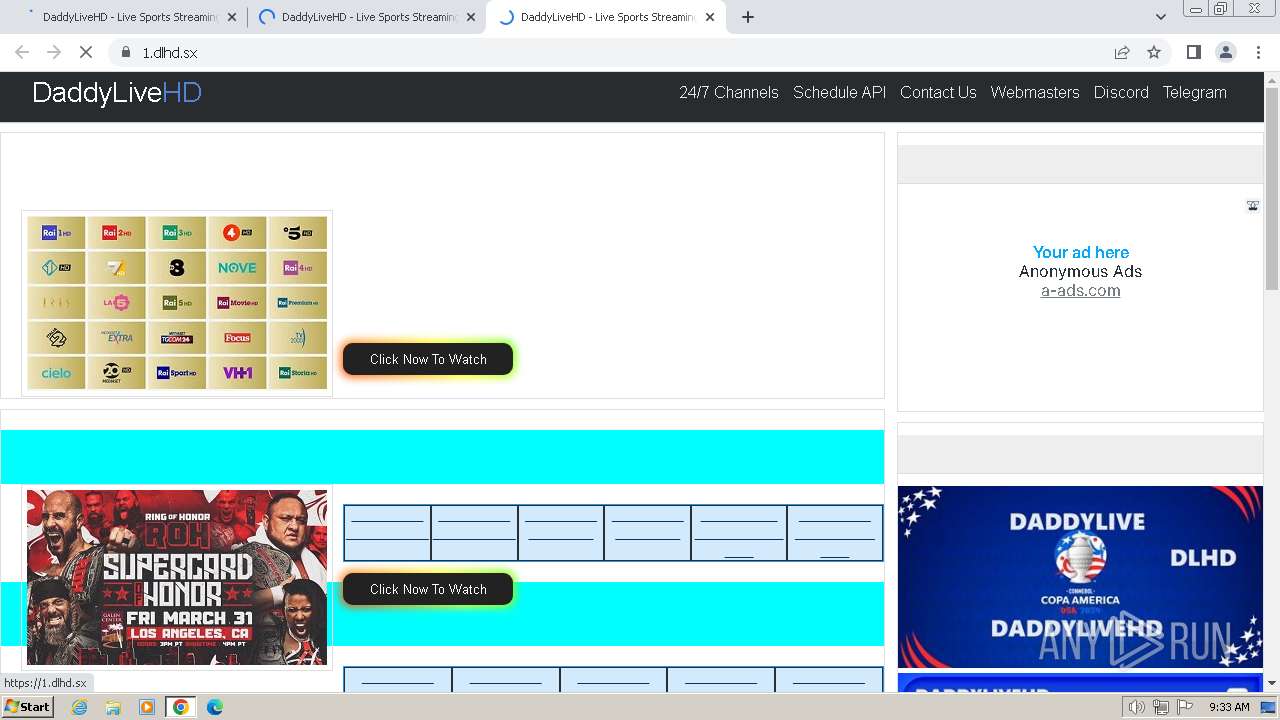The height and width of the screenshot is (720, 1280).
Task: Close the second browser tab
Action: [471, 17]
